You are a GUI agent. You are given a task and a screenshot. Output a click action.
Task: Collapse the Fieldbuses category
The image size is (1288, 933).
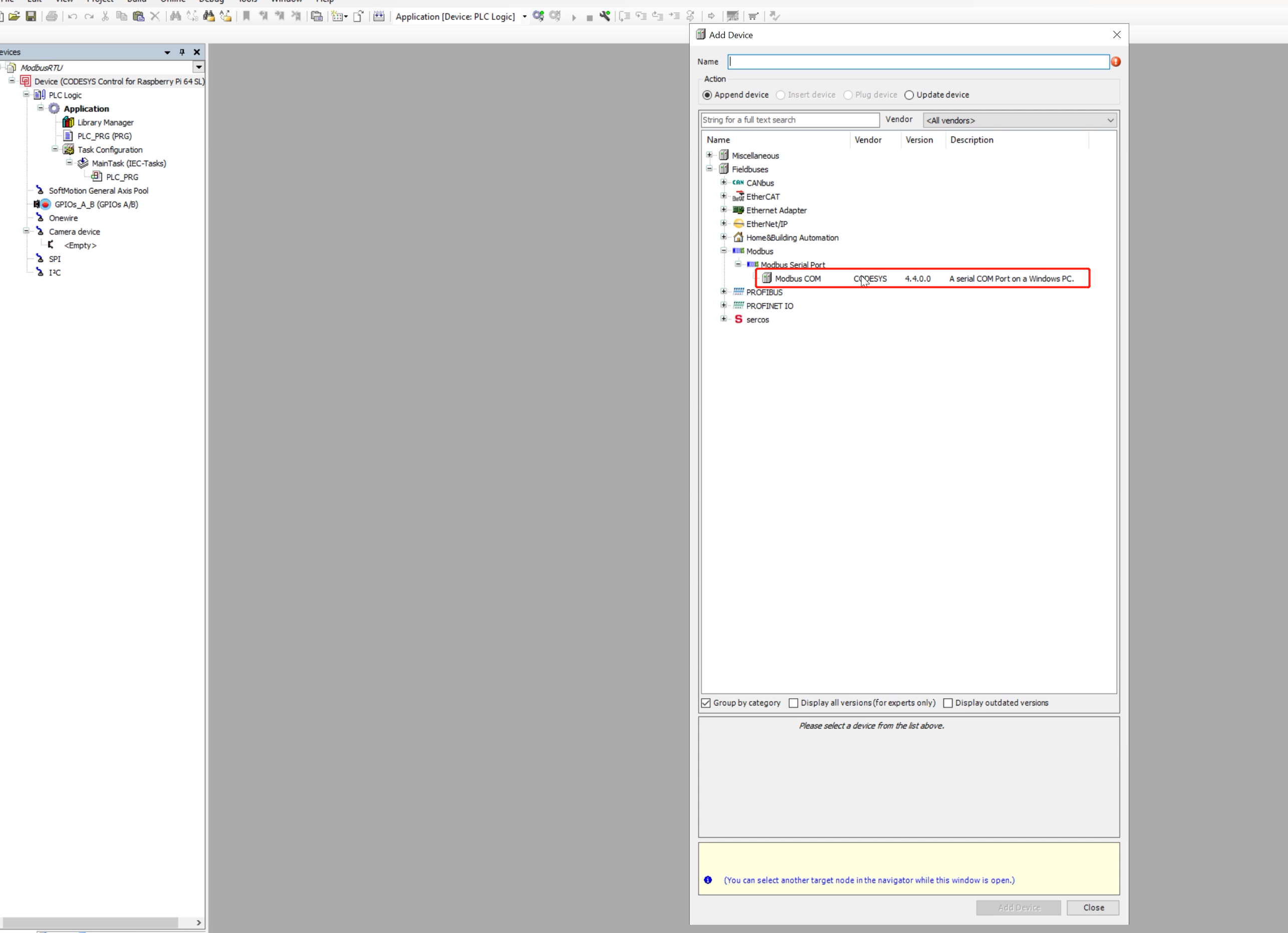[709, 169]
